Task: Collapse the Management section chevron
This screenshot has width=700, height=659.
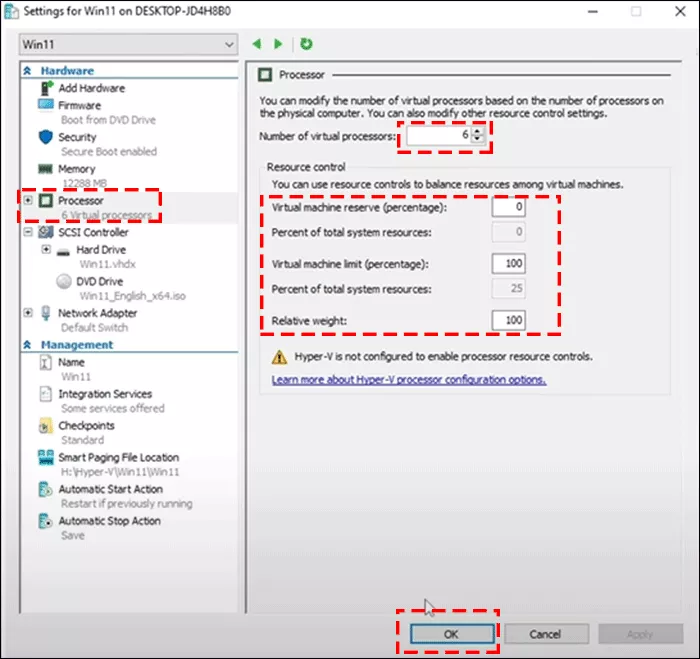Action: click(28, 345)
